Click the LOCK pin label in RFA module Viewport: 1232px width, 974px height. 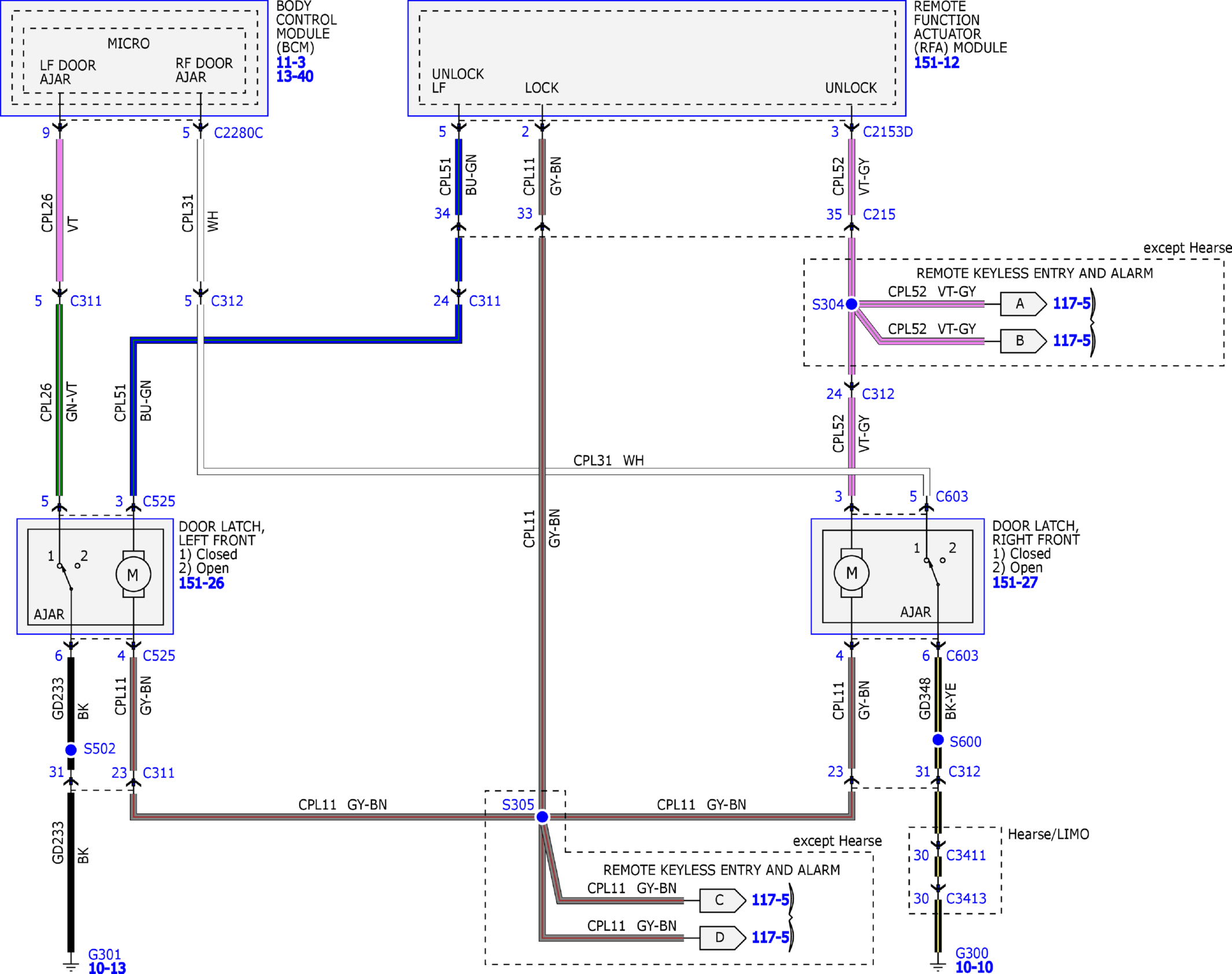(541, 88)
